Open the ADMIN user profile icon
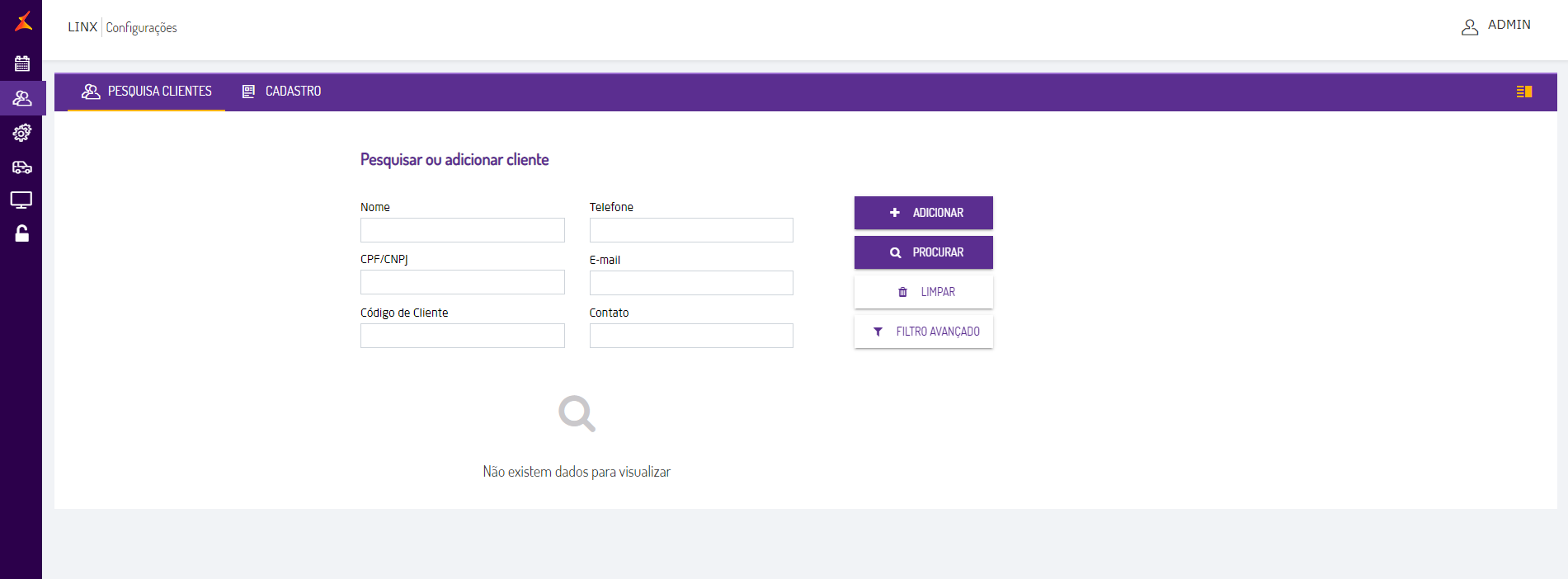Image resolution: width=1568 pixels, height=579 pixels. 1470,26
